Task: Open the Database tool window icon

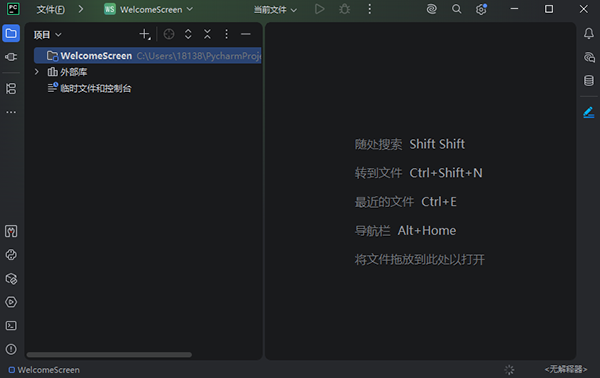Action: pos(589,81)
